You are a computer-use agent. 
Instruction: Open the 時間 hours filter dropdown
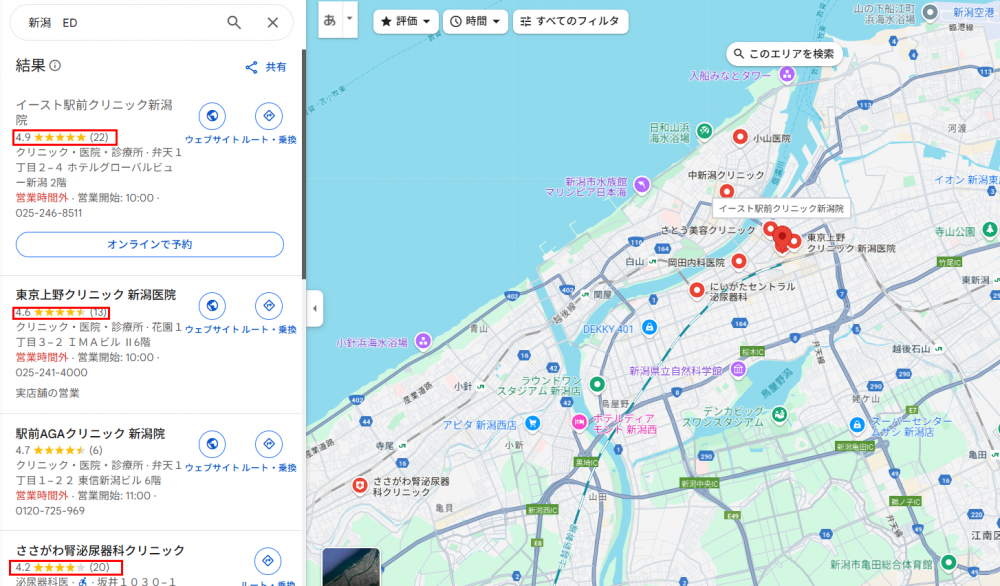476,21
